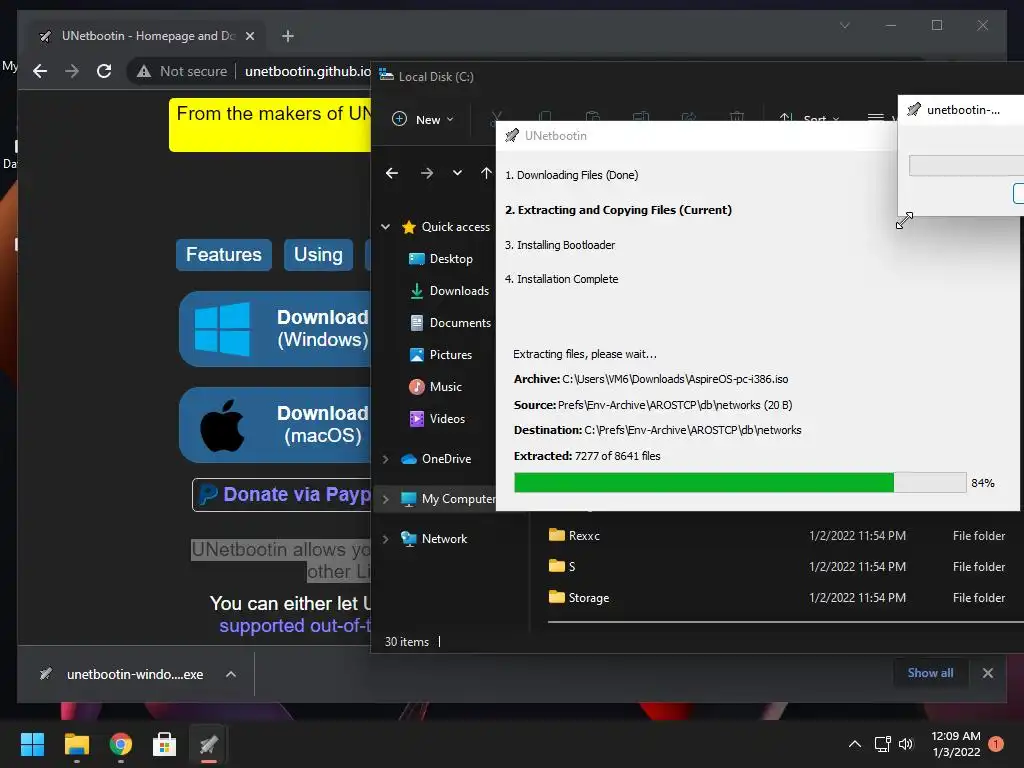Screen dimensions: 1024x768
Task: Open Pictures in the Explorer sidebar
Action: (x=441, y=355)
